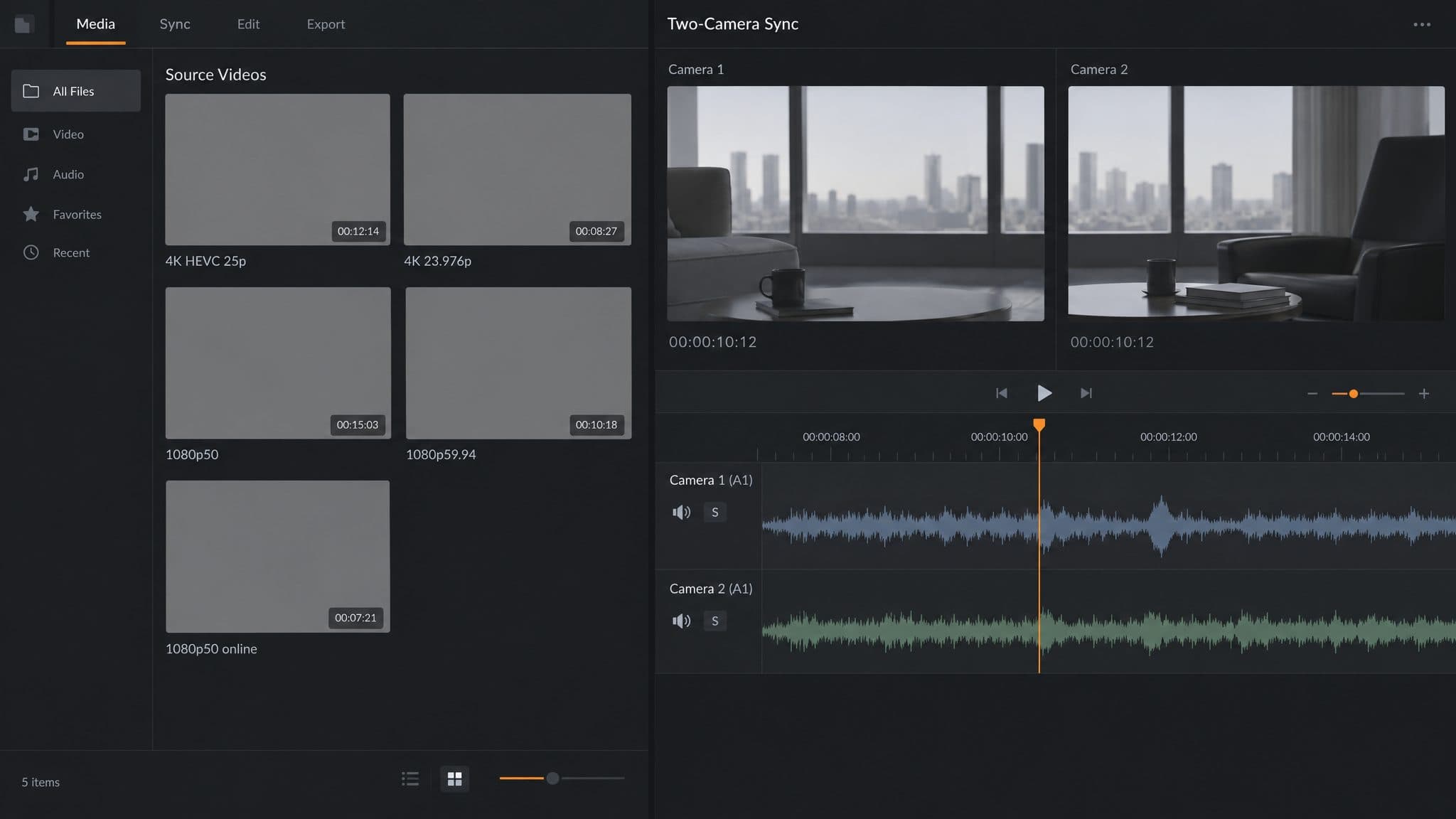Click 00:00:12:00 on the timeline ruler

click(x=1169, y=437)
